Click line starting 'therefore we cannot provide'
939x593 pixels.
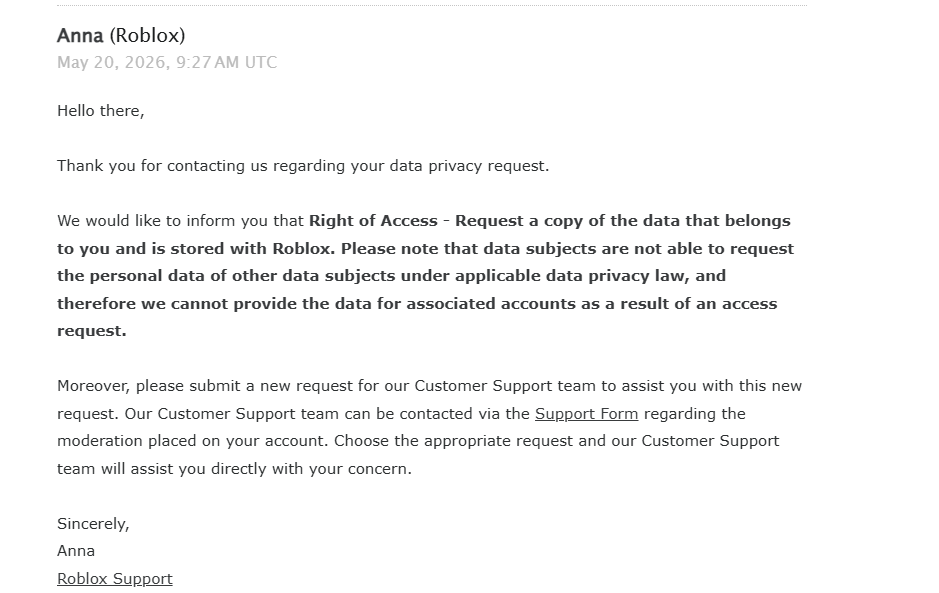(x=417, y=304)
